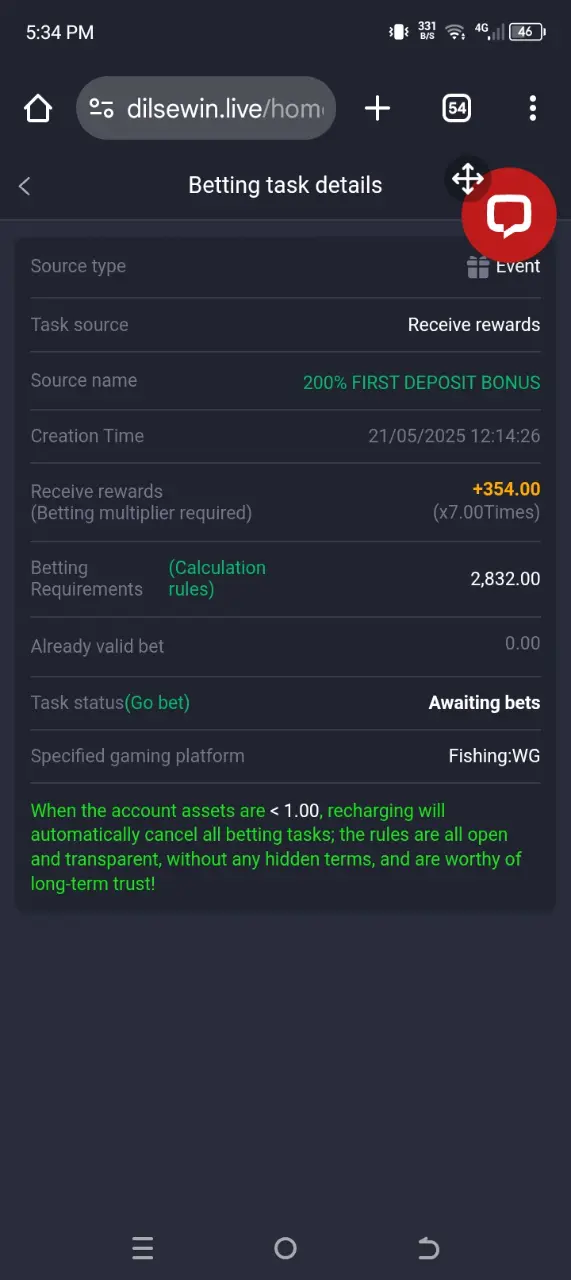The image size is (571, 1280).
Task: Tap the Event gift icon
Action: tap(478, 267)
